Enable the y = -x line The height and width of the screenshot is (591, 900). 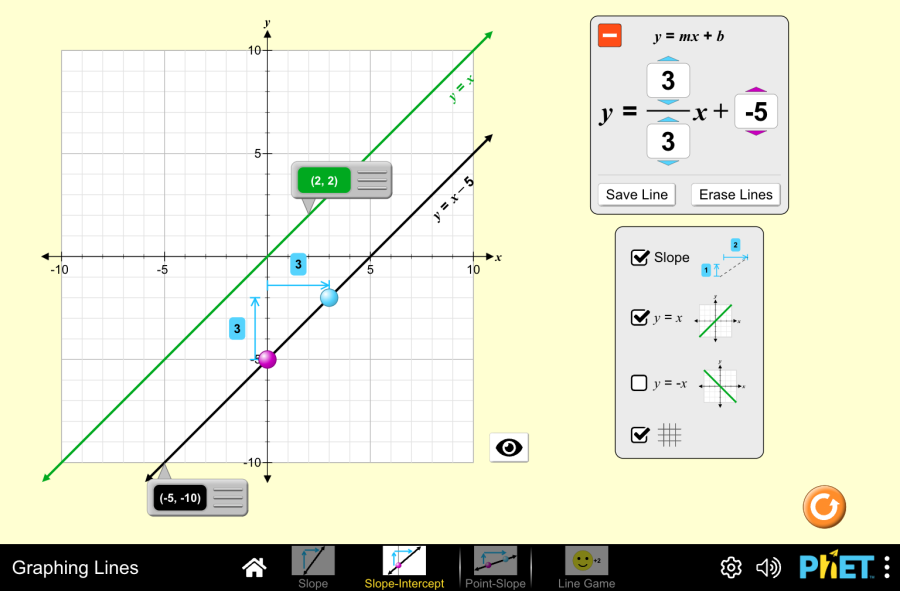(x=641, y=381)
